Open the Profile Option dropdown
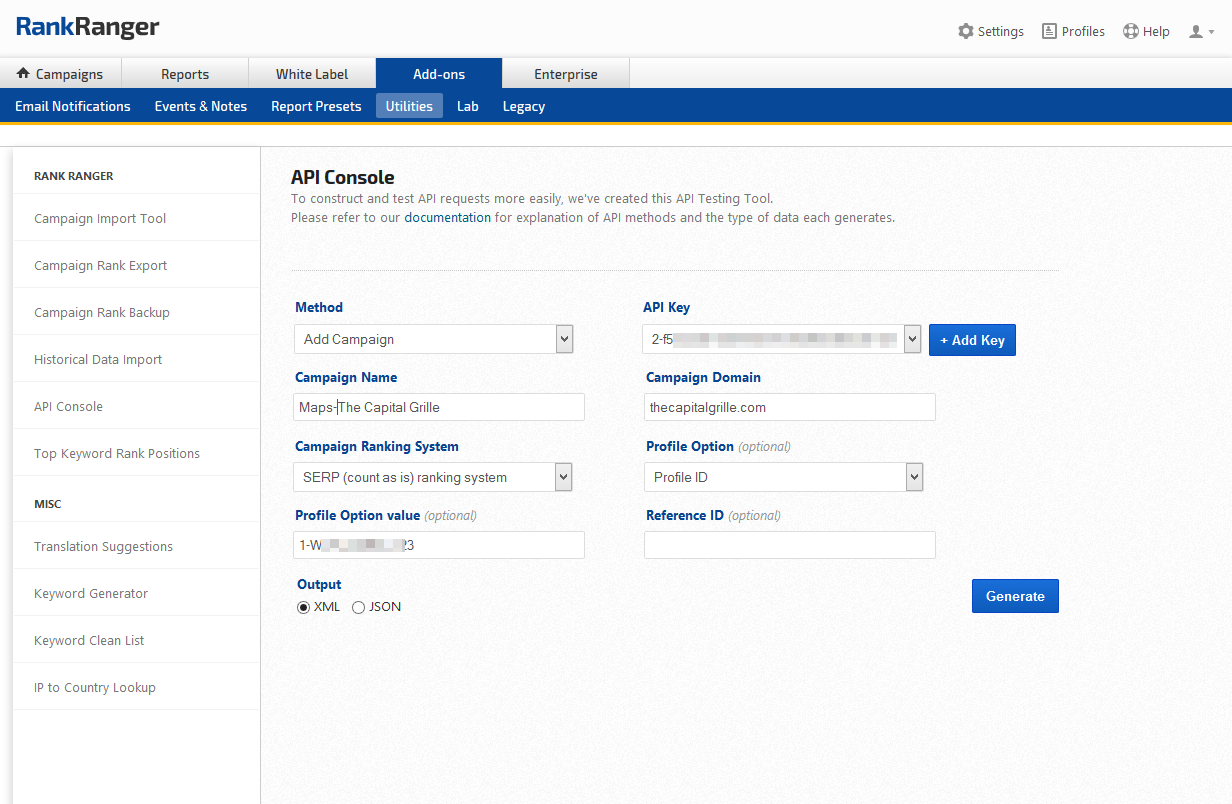Viewport: 1232px width, 804px height. tap(914, 477)
